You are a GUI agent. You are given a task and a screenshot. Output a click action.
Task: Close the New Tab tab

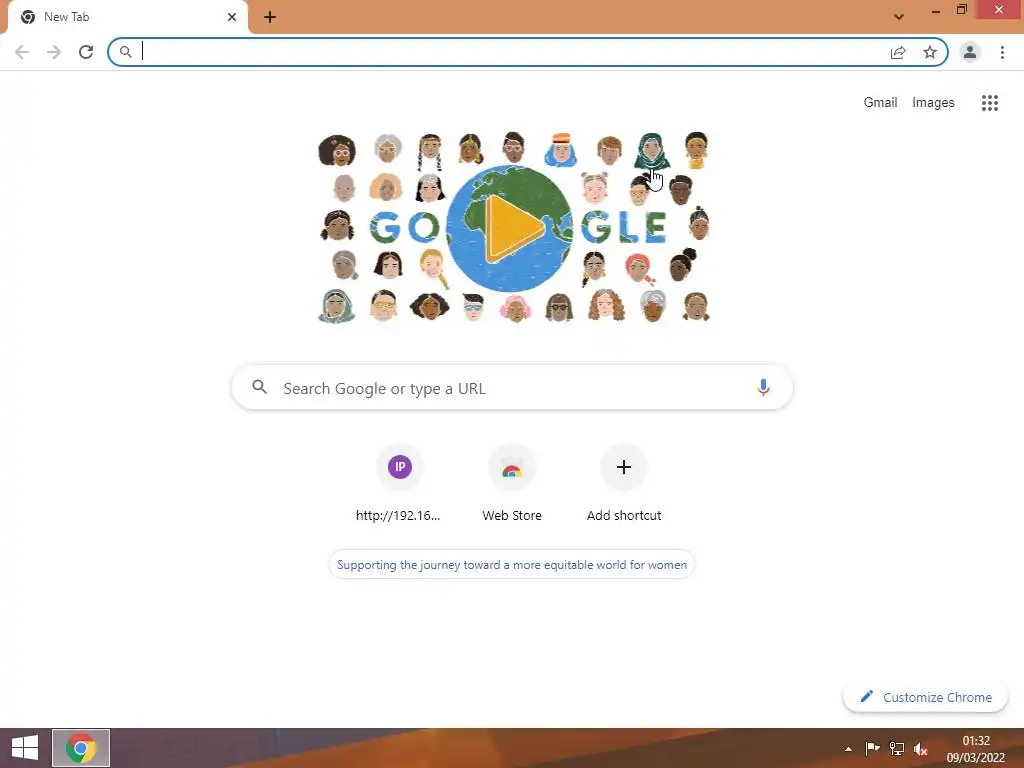click(232, 17)
